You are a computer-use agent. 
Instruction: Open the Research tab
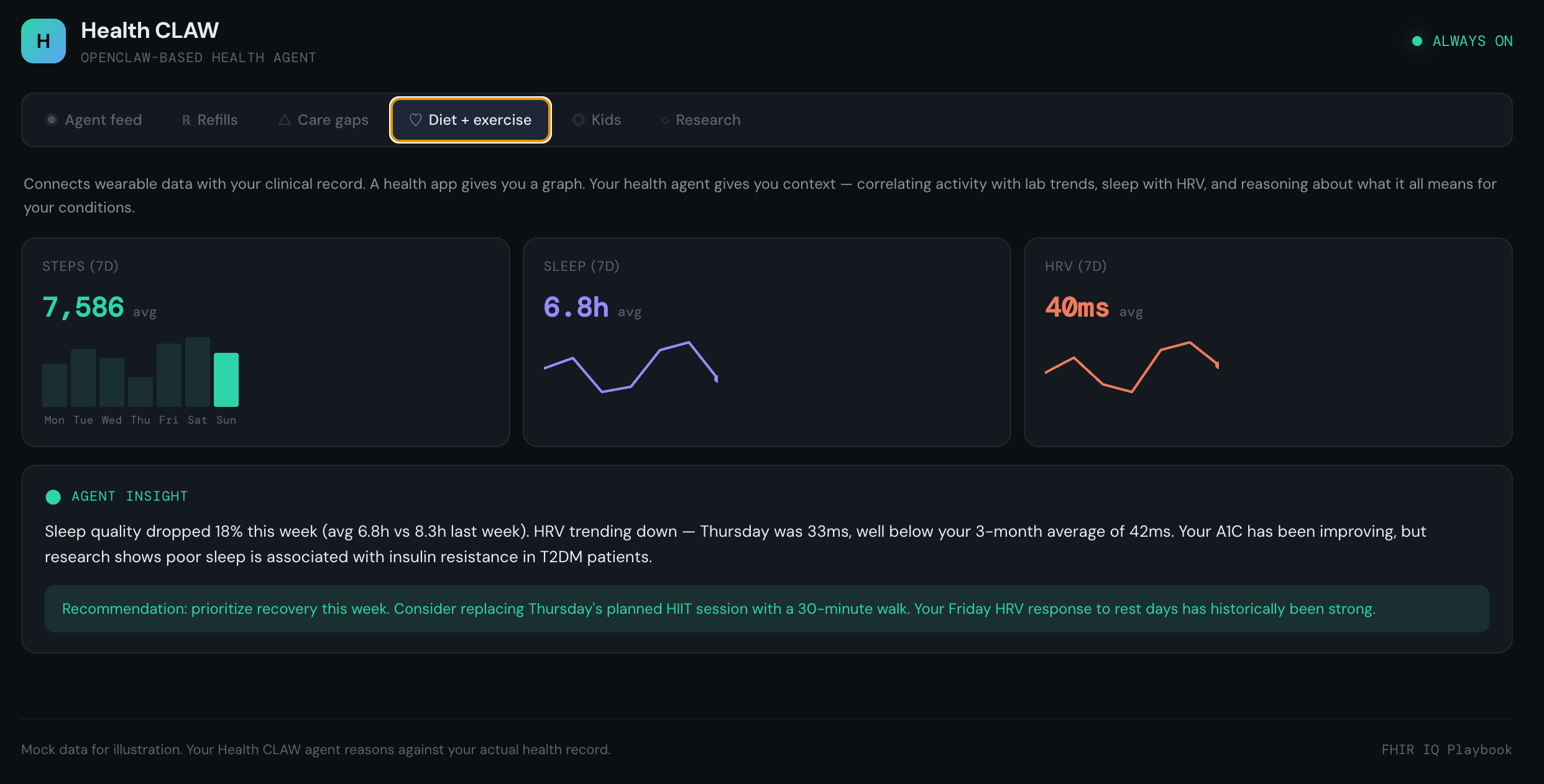click(701, 120)
